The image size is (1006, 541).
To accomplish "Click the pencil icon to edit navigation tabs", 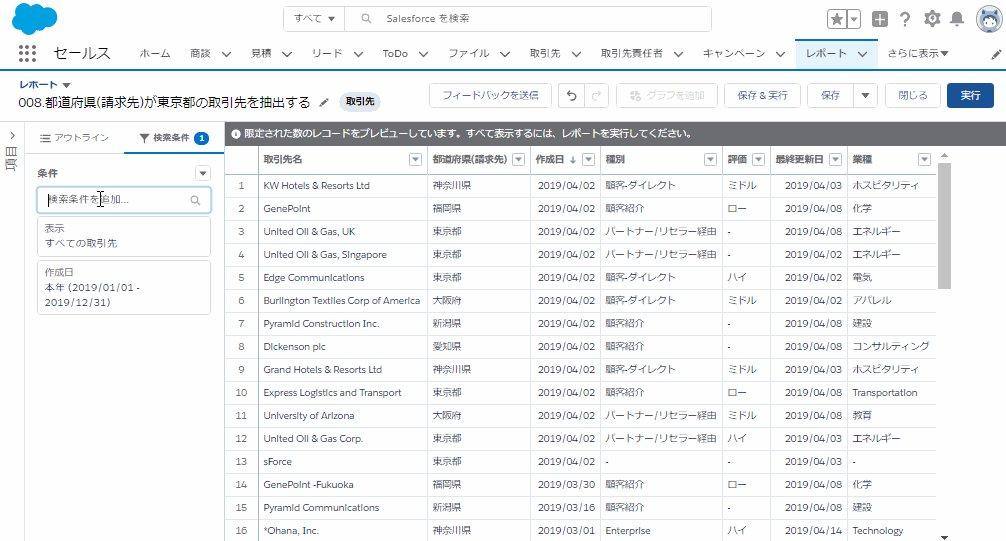I will click(x=996, y=55).
